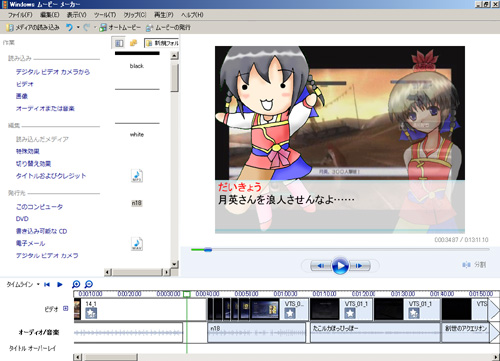Click the redo arrow icon
Screen dimensions: 500x361
[87, 27]
